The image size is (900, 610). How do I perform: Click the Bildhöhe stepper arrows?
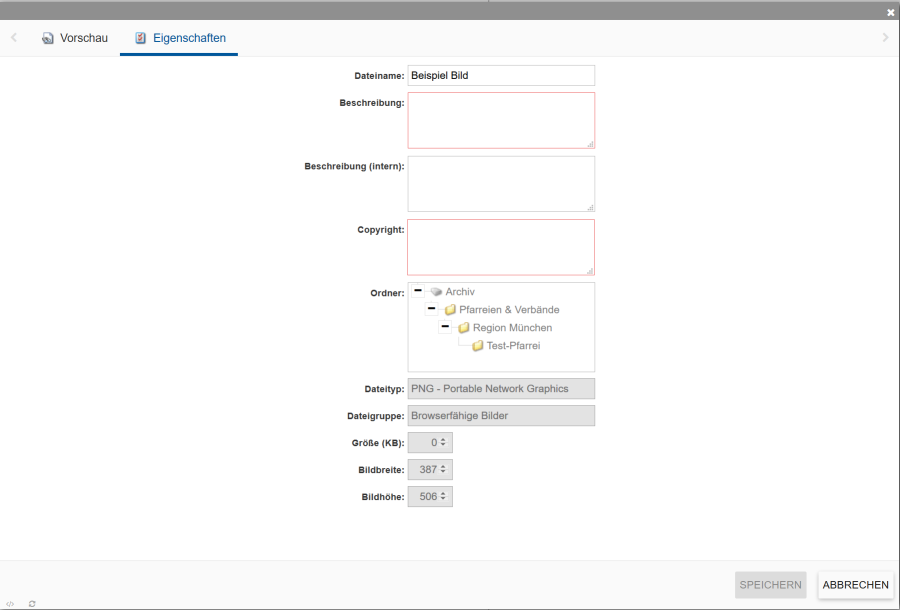445,496
